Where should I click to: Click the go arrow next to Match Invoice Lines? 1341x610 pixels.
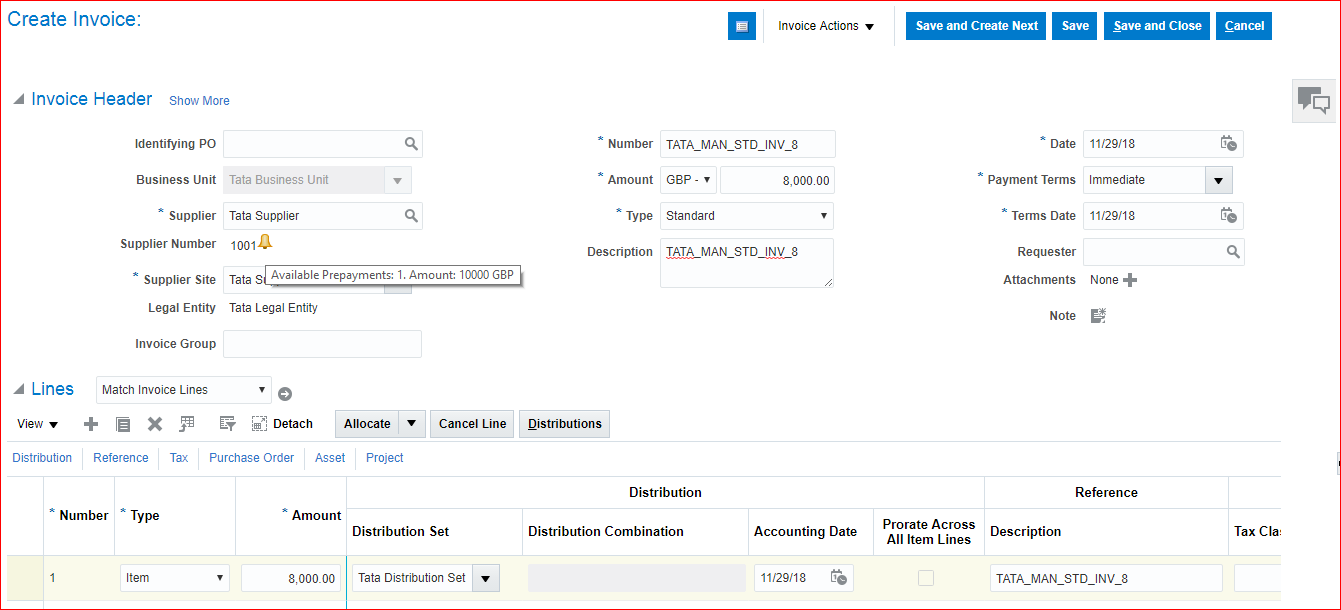coord(285,394)
